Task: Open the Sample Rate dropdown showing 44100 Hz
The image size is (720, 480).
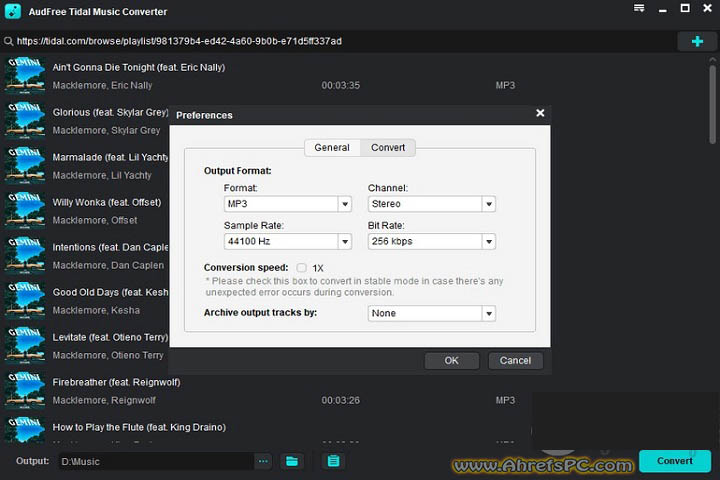Action: (x=287, y=242)
